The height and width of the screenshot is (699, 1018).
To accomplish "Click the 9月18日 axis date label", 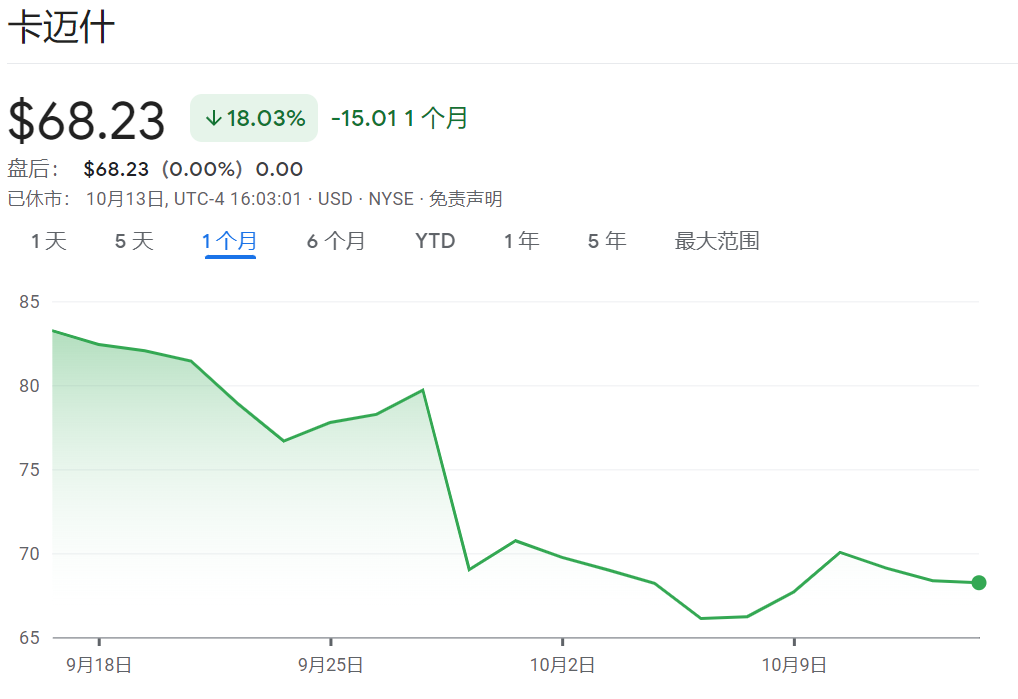I will [99, 665].
